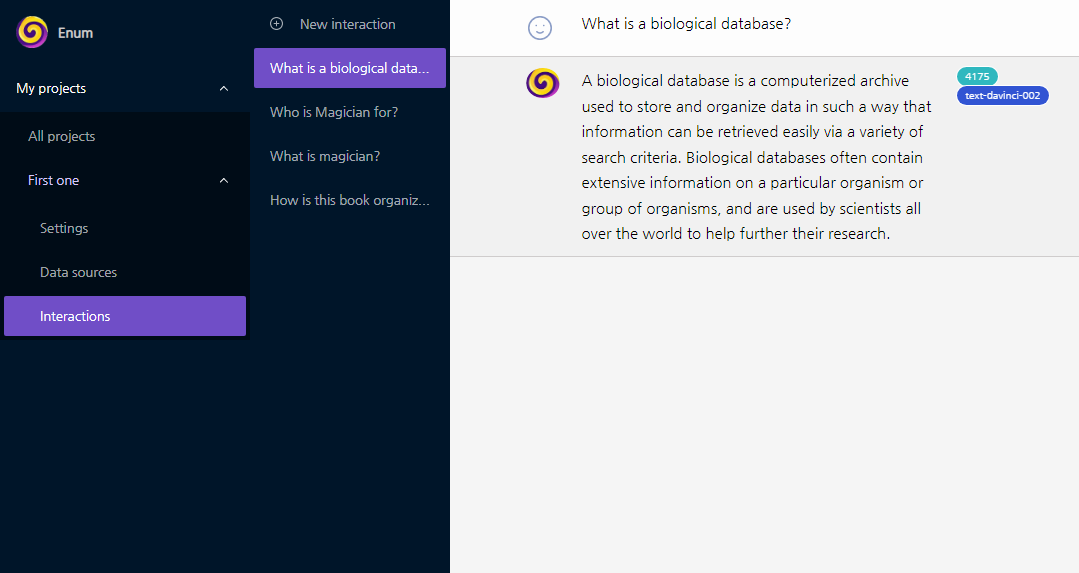Start a New interaction

tap(347, 24)
